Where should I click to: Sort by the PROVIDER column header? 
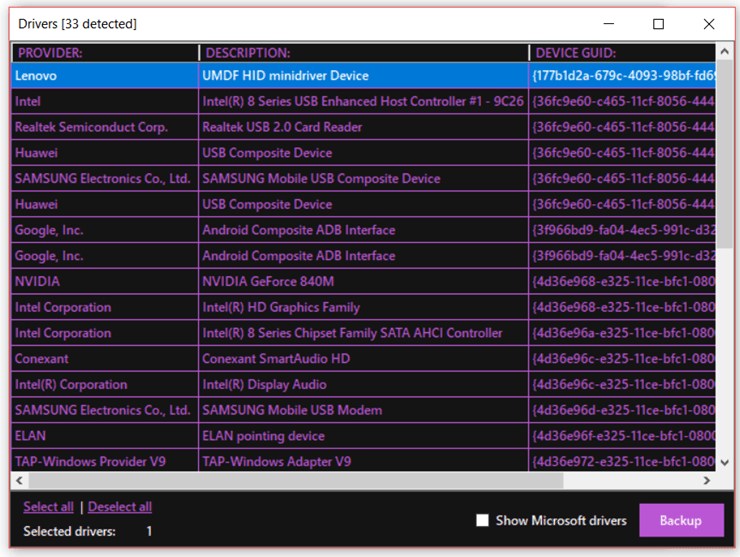(105, 53)
